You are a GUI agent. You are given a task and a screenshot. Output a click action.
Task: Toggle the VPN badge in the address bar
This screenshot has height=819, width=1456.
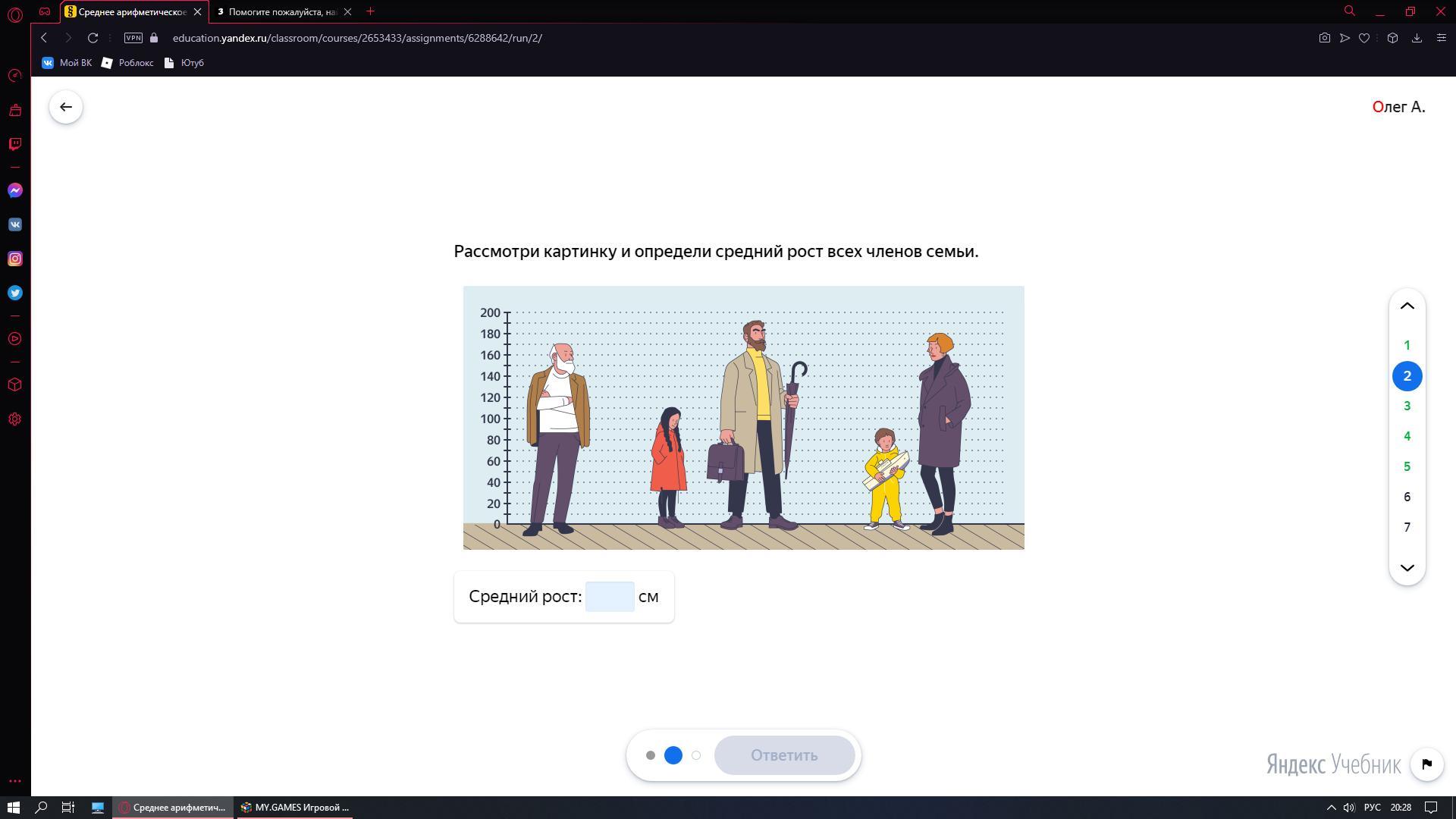pos(133,38)
